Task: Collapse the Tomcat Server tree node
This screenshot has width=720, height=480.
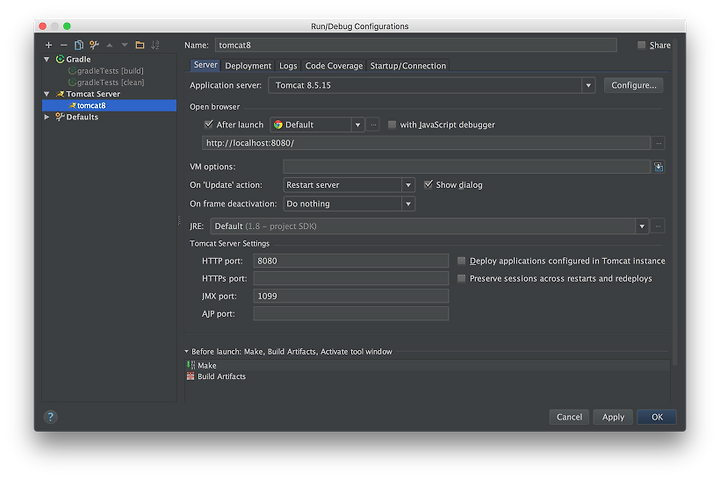Action: [x=47, y=94]
